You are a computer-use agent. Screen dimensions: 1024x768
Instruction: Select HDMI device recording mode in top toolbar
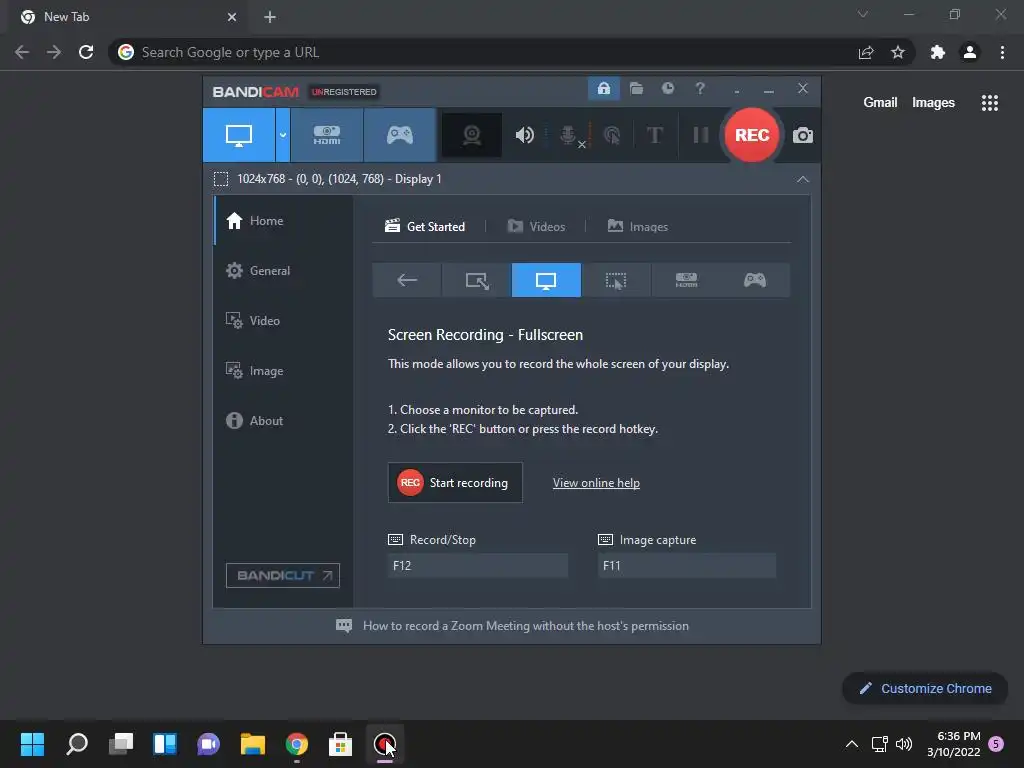pyautogui.click(x=327, y=135)
